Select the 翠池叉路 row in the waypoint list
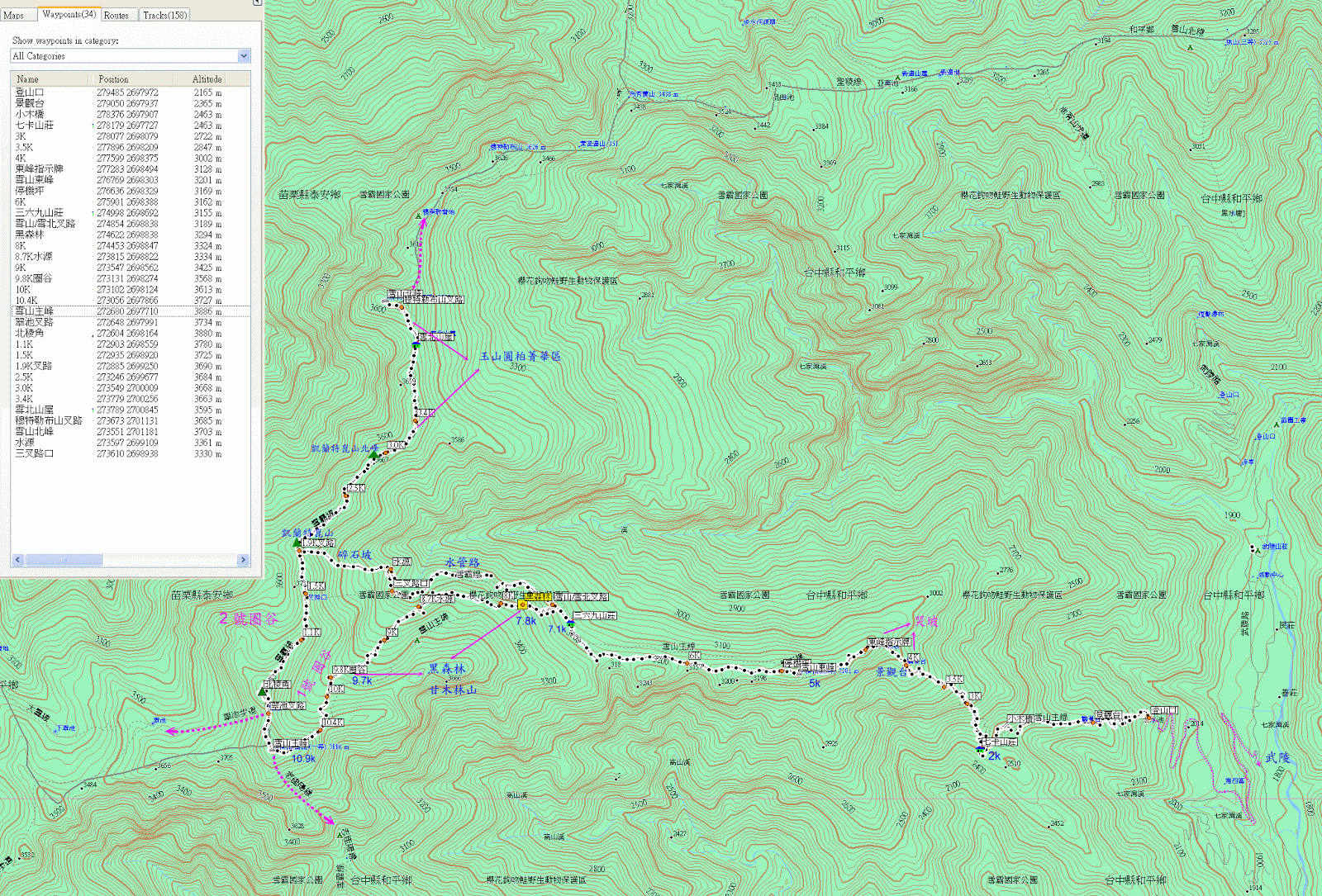The width and height of the screenshot is (1322, 896). pos(131,322)
